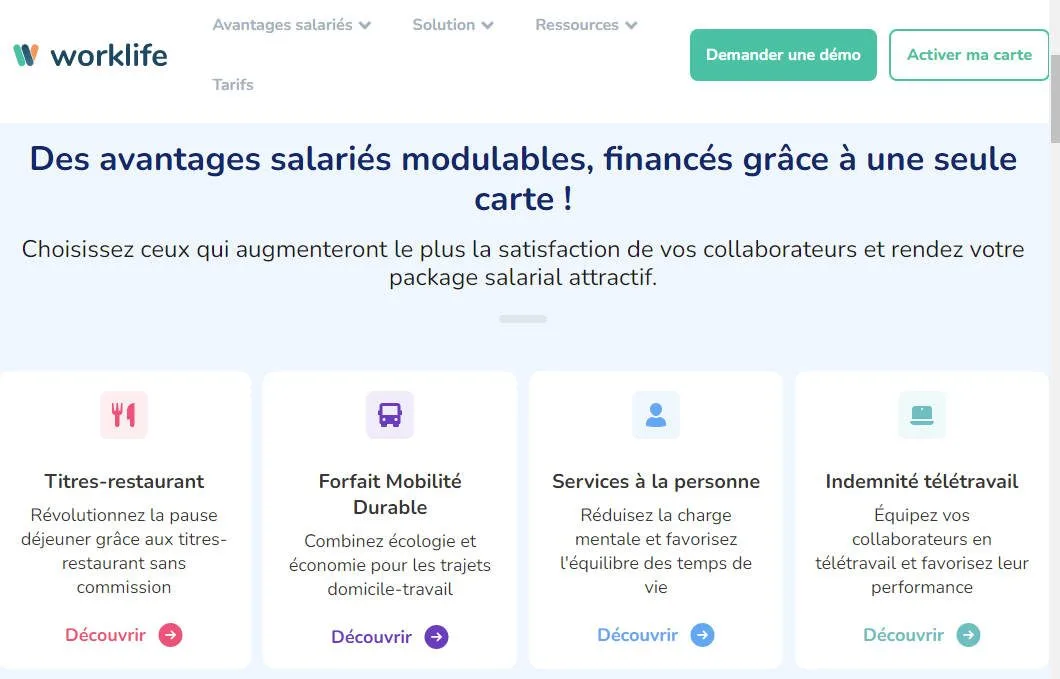Click the teal laptop telework icon
This screenshot has height=679, width=1060.
[x=922, y=415]
